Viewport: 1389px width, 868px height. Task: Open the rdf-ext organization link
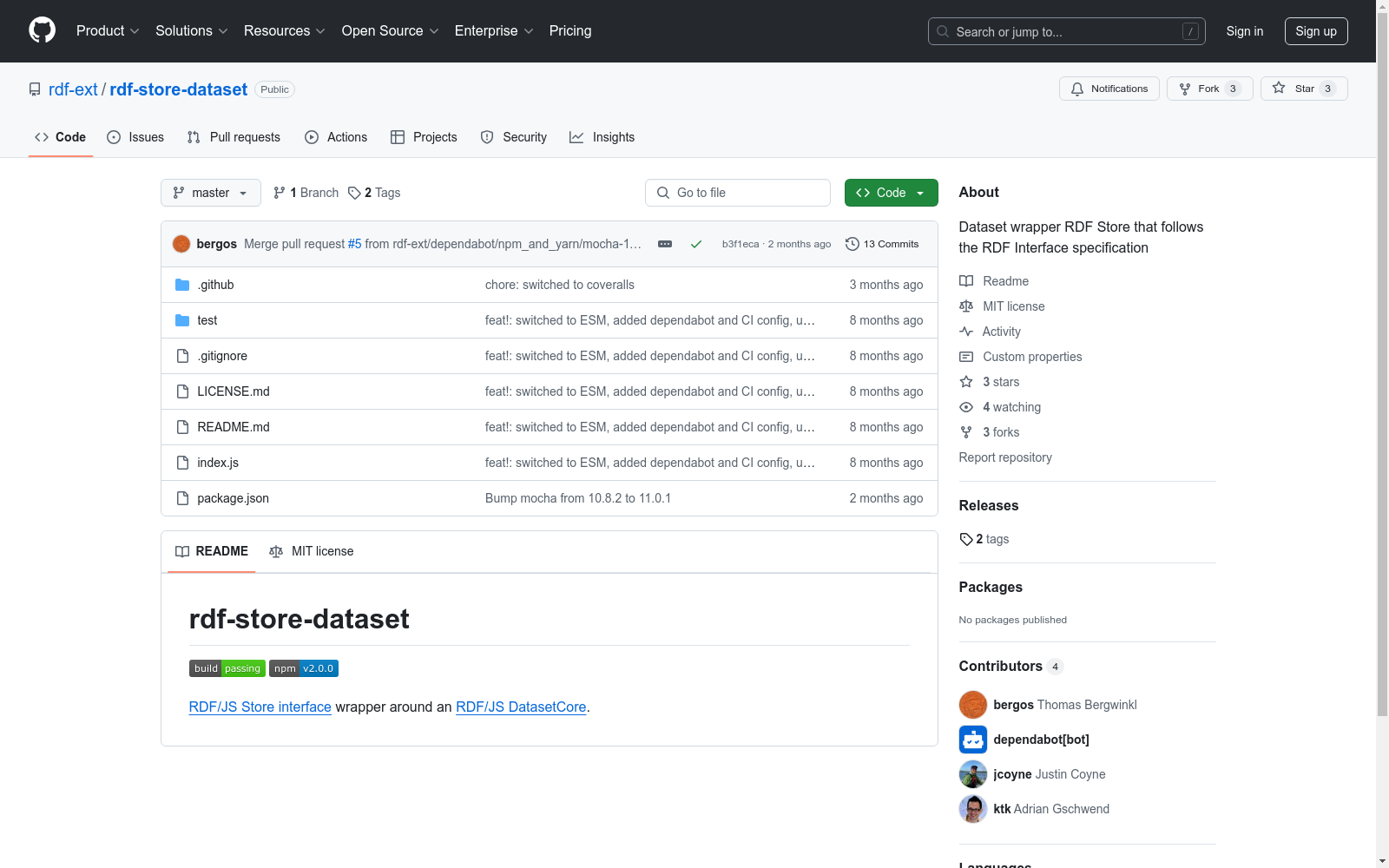pos(73,89)
